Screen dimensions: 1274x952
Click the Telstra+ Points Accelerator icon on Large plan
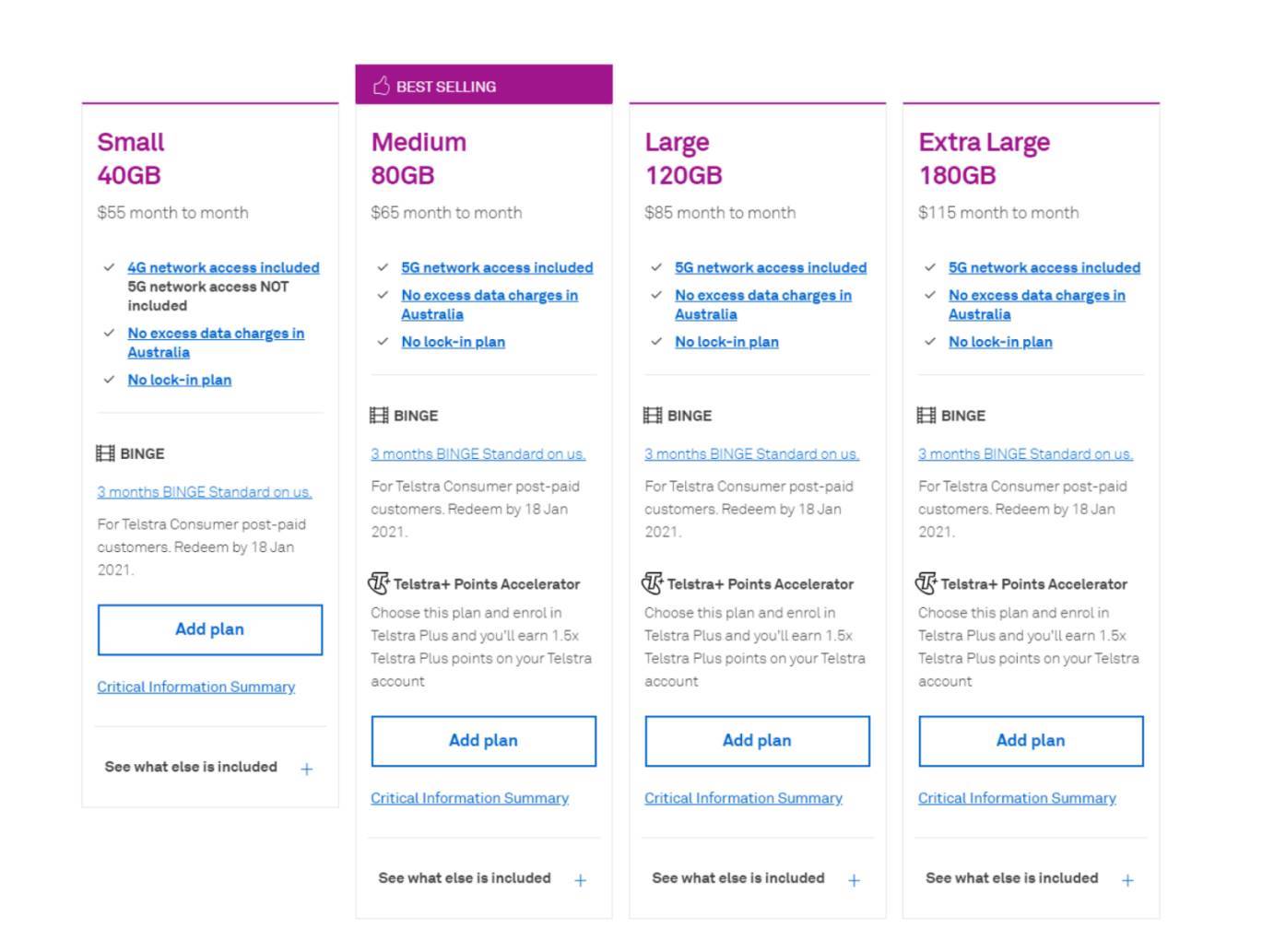(651, 583)
